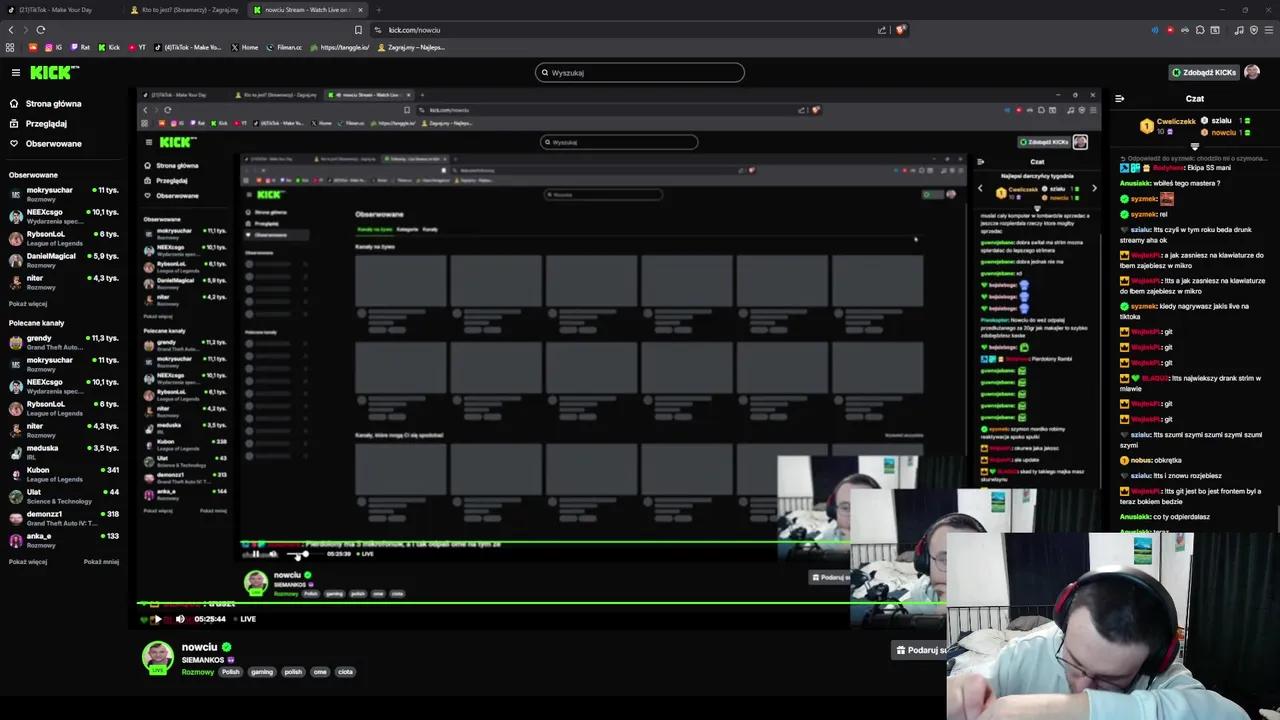
Task: Collapse the chat panel
Action: [1119, 98]
